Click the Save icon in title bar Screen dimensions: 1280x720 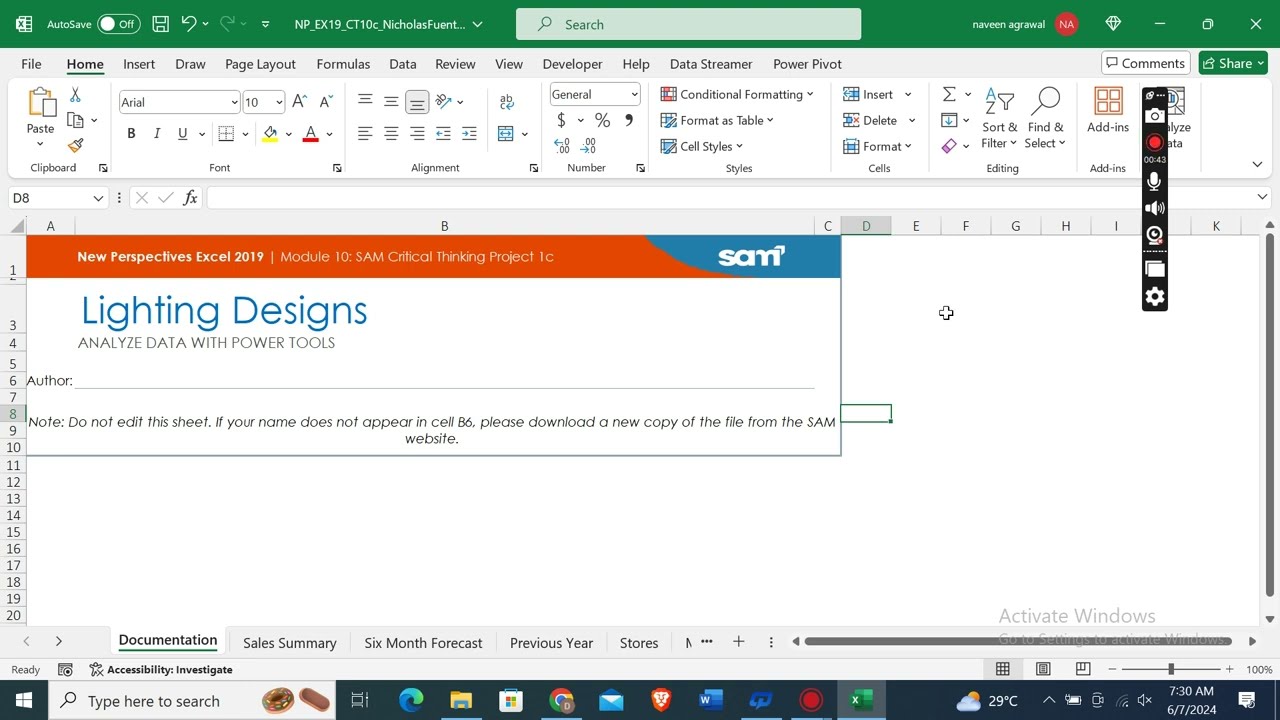click(160, 24)
